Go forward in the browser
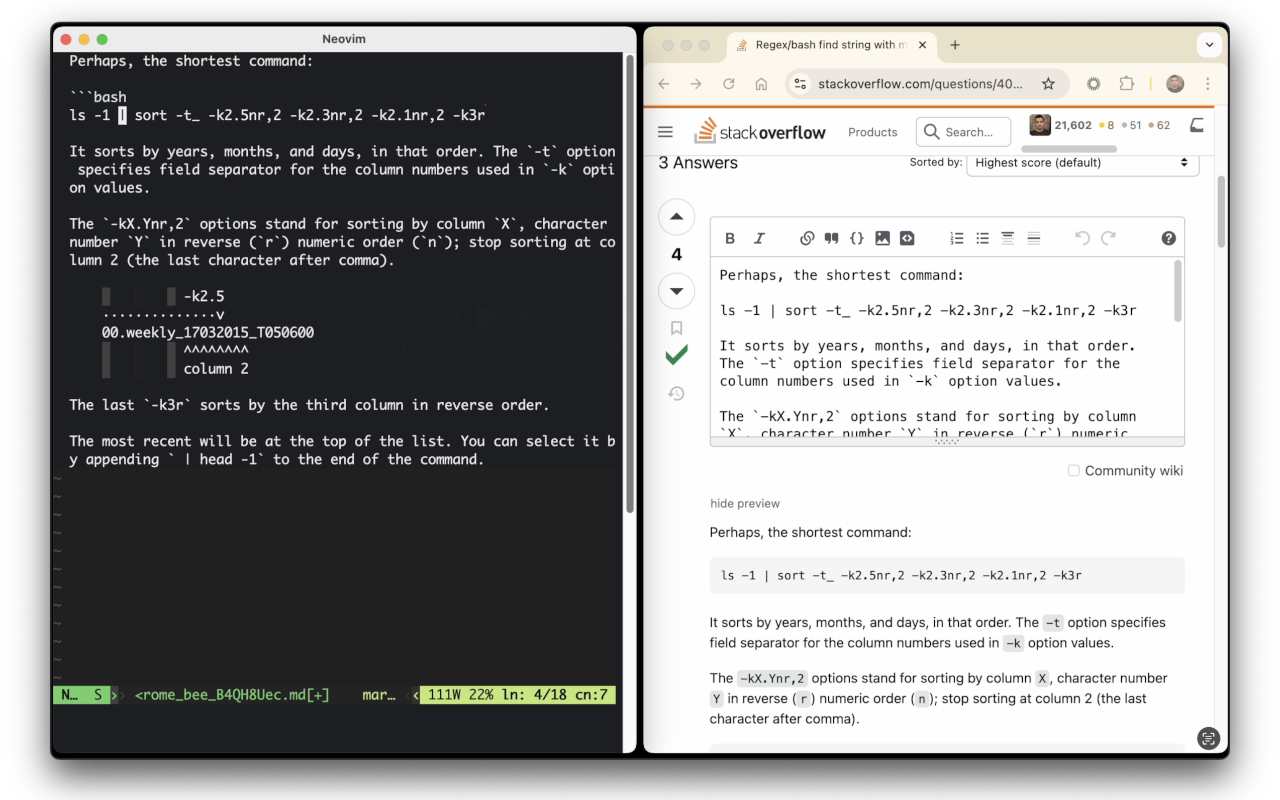This screenshot has width=1280, height=800. 695,84
